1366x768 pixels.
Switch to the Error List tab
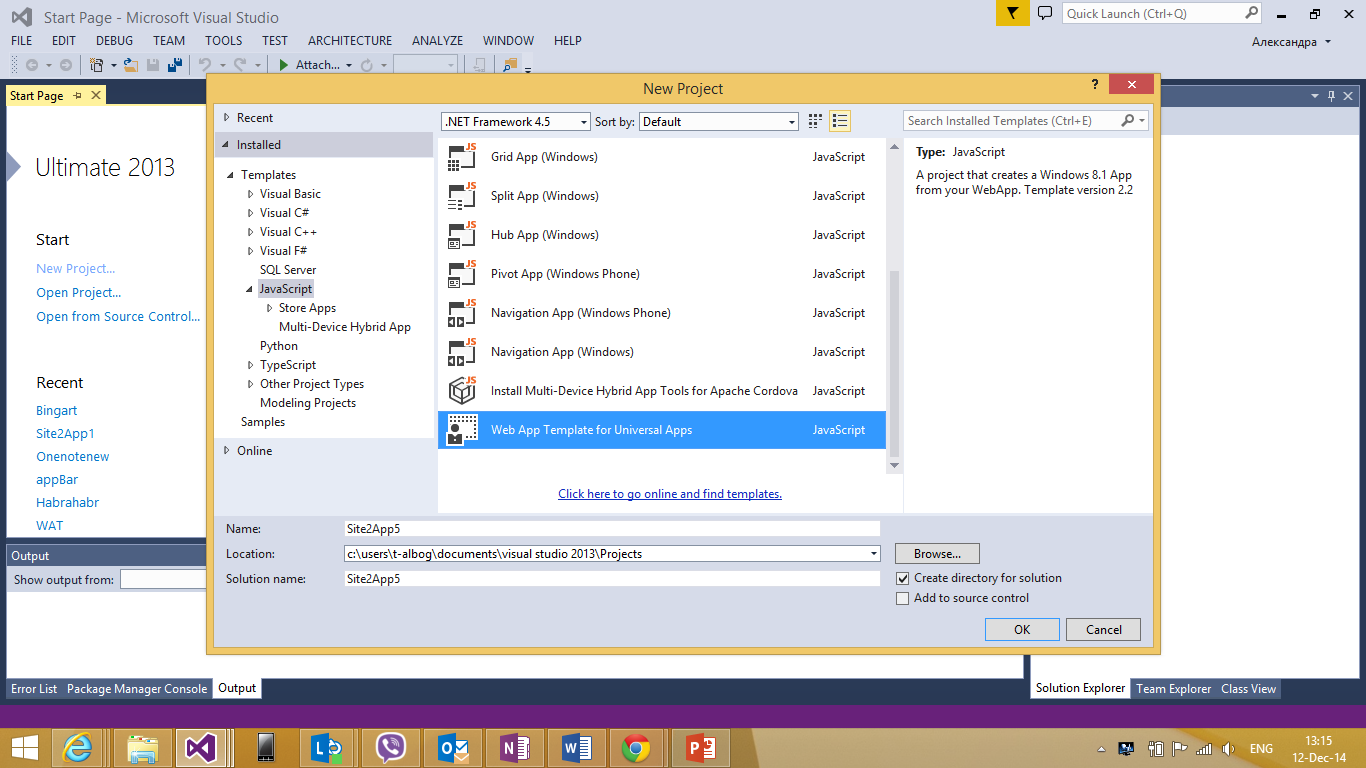(x=34, y=688)
